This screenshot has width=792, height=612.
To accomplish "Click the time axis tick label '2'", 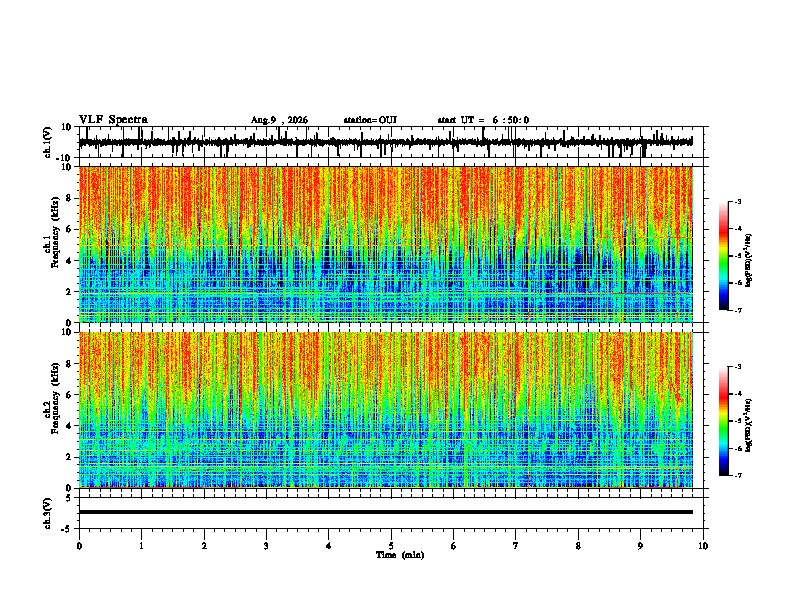I will tap(204, 546).
